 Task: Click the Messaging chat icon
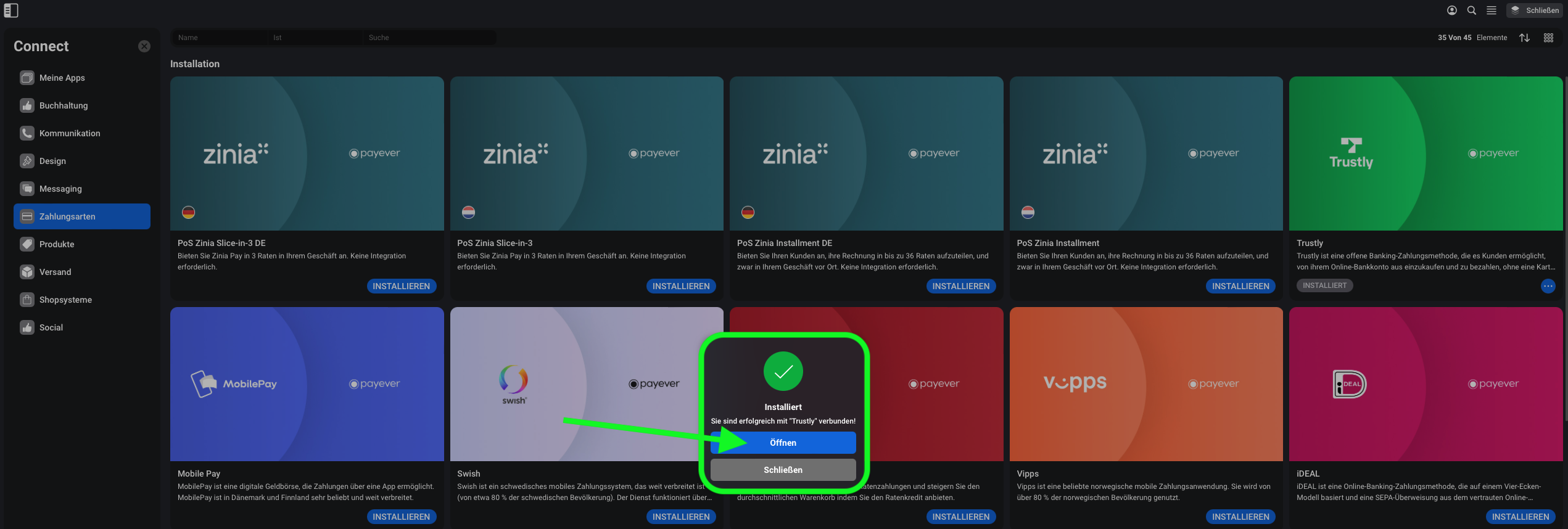click(x=27, y=189)
